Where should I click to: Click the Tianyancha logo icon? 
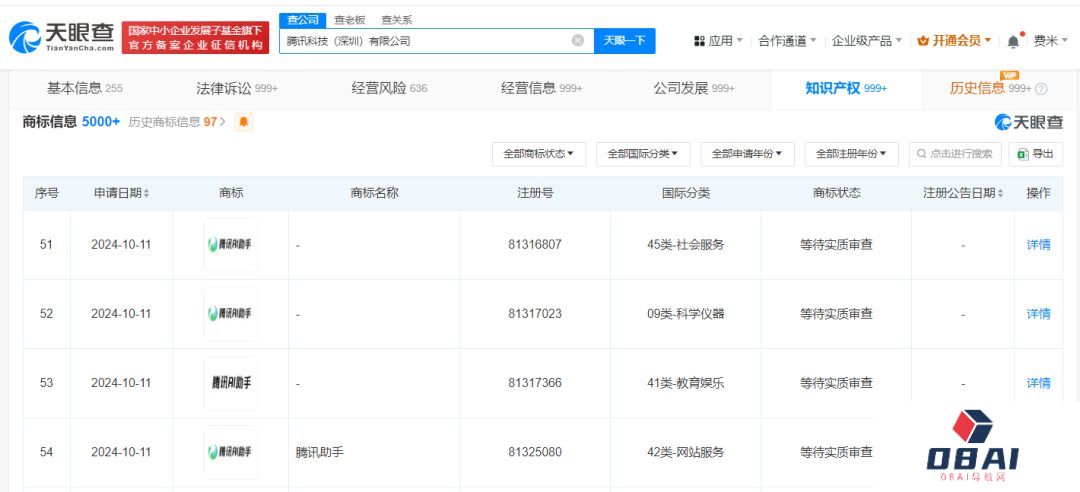click(x=25, y=37)
